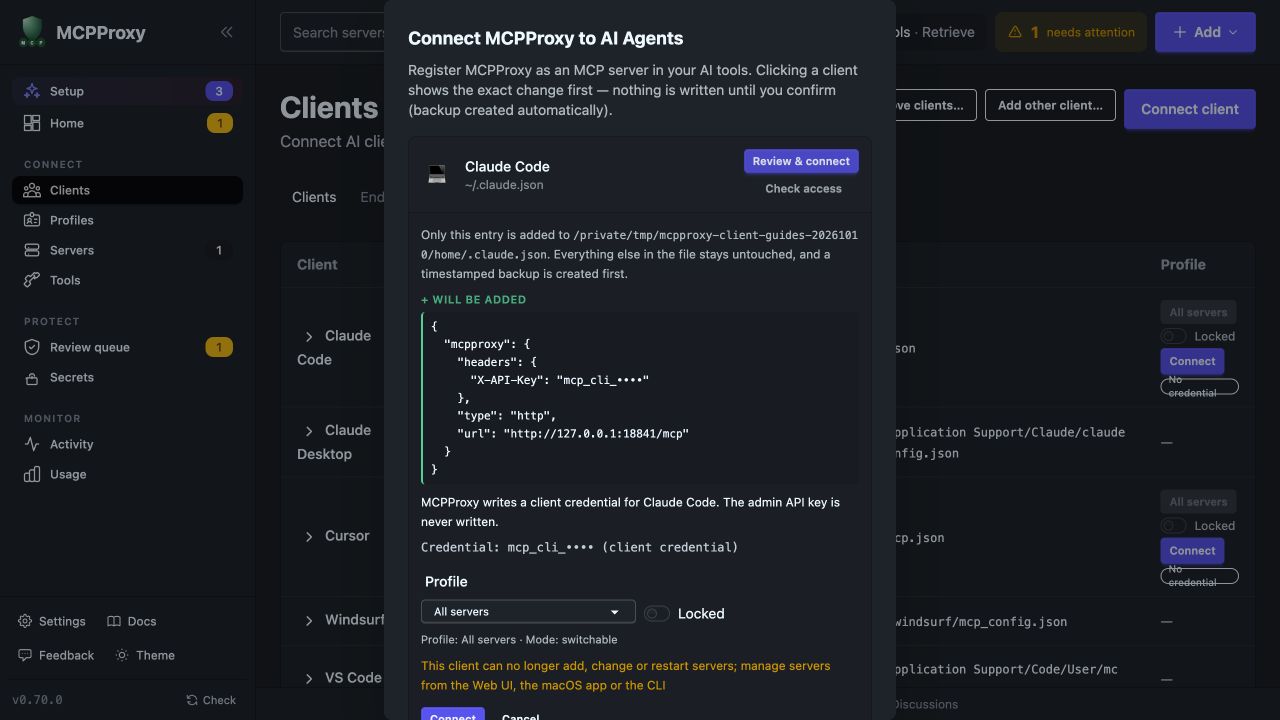Image resolution: width=1280 pixels, height=720 pixels.
Task: Switch to the Clients tab
Action: tap(314, 197)
